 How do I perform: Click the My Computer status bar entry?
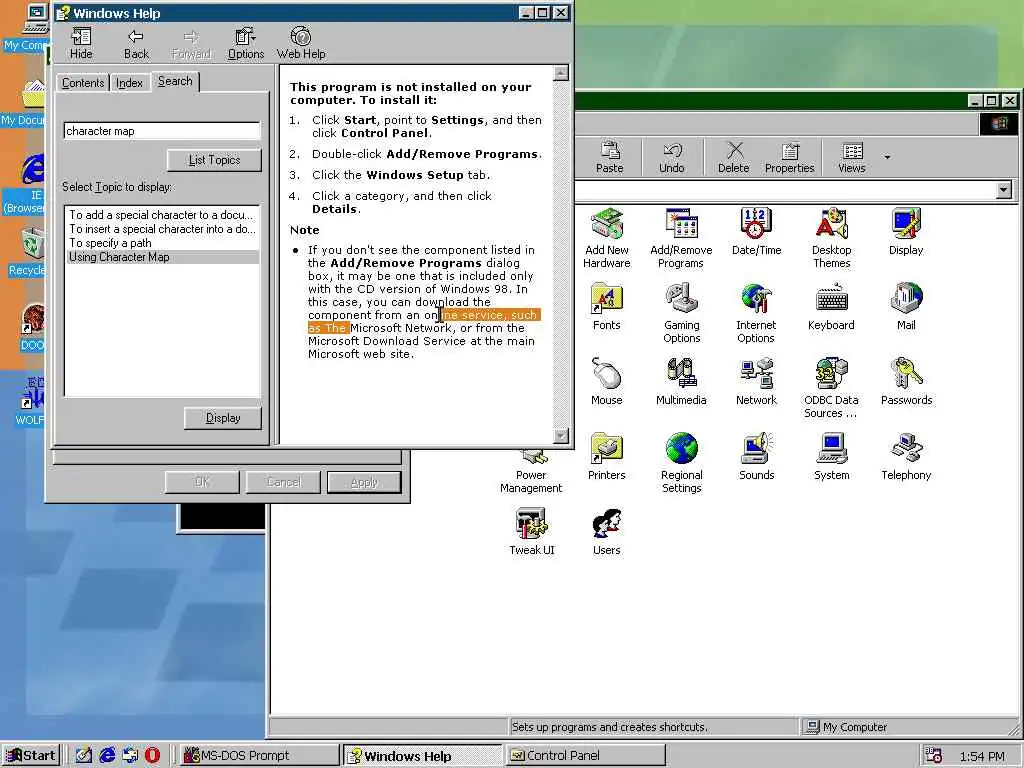coord(846,727)
